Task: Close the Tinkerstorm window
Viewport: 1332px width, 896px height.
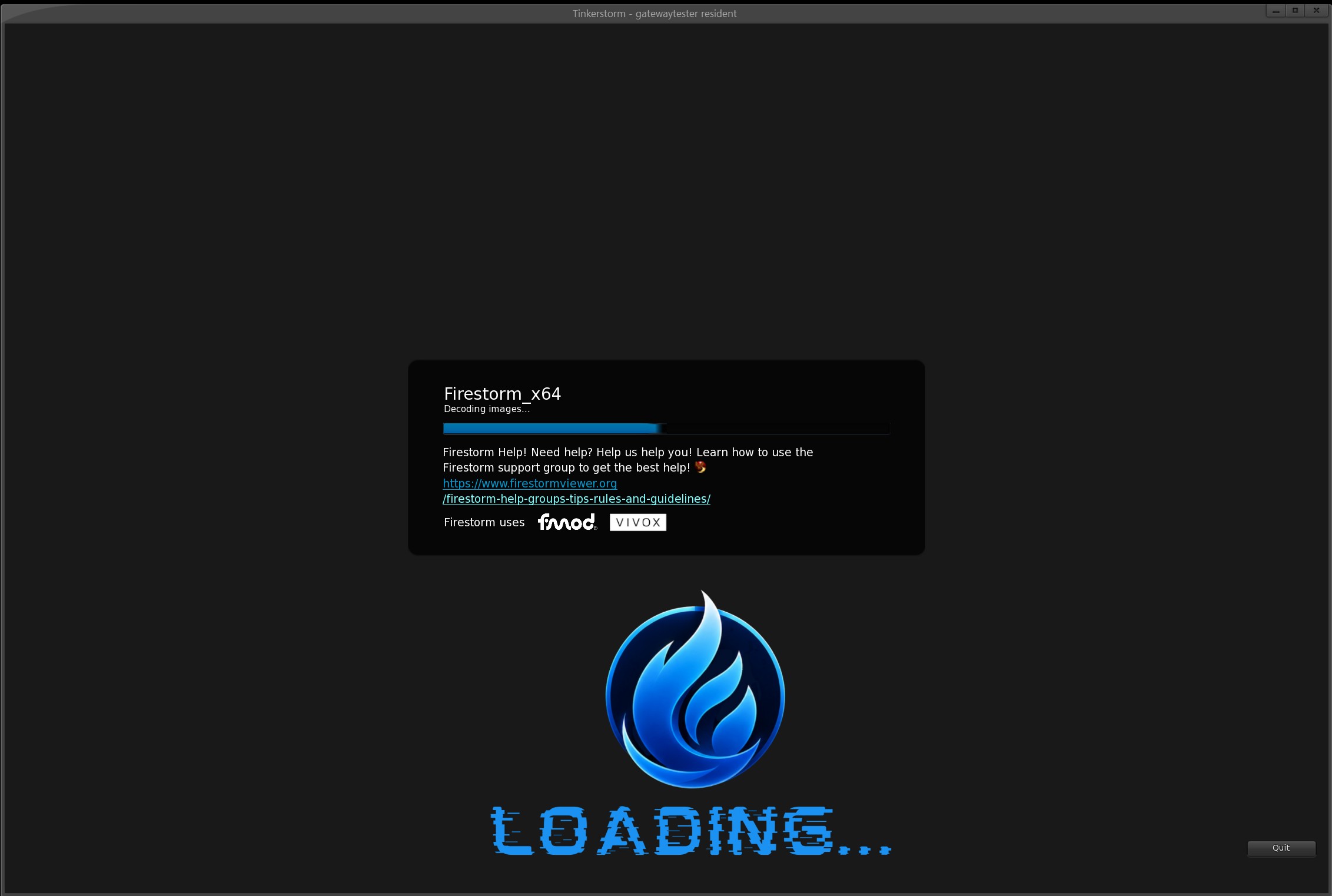Action: tap(1317, 11)
